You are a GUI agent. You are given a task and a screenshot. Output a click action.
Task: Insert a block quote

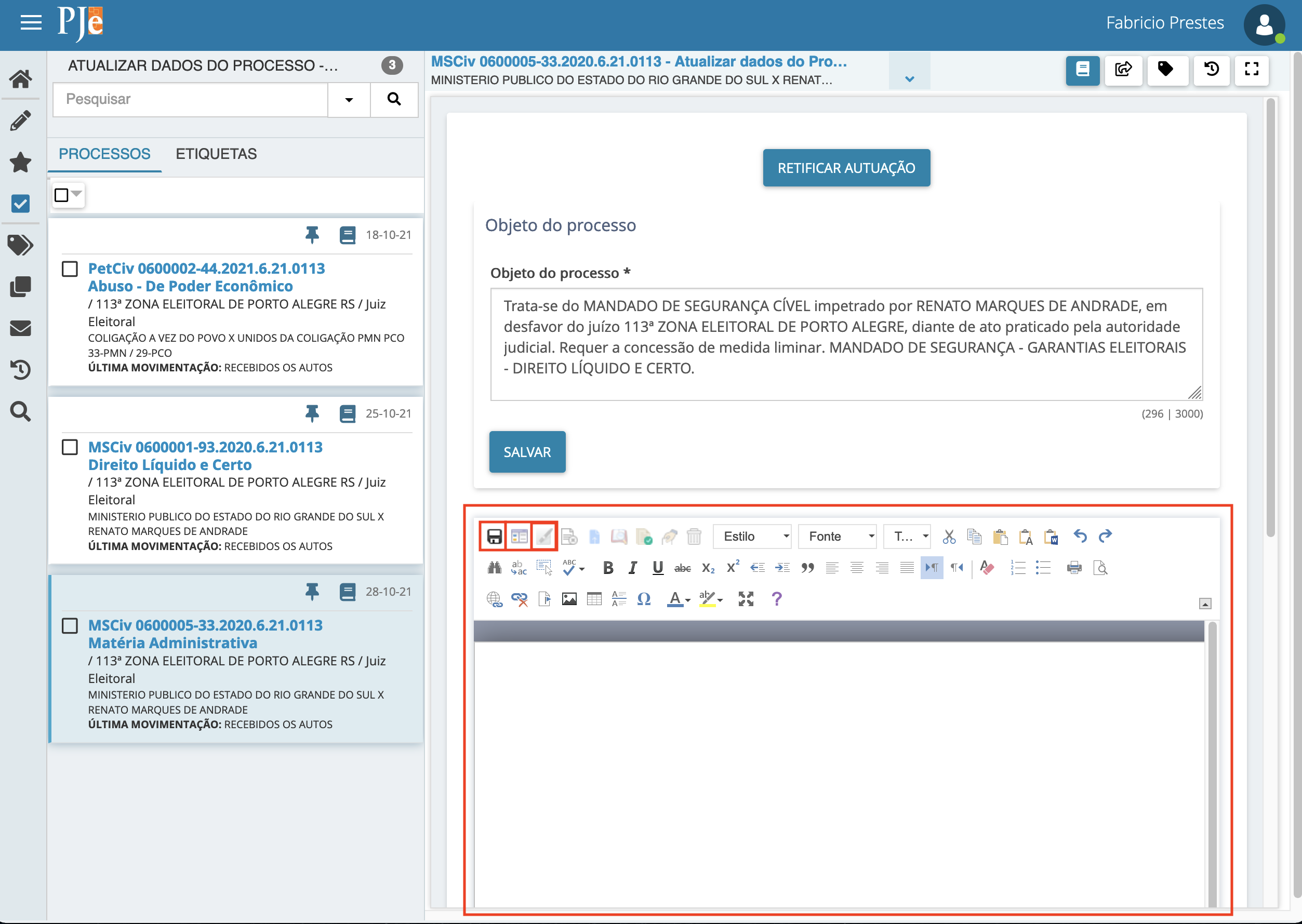[807, 568]
